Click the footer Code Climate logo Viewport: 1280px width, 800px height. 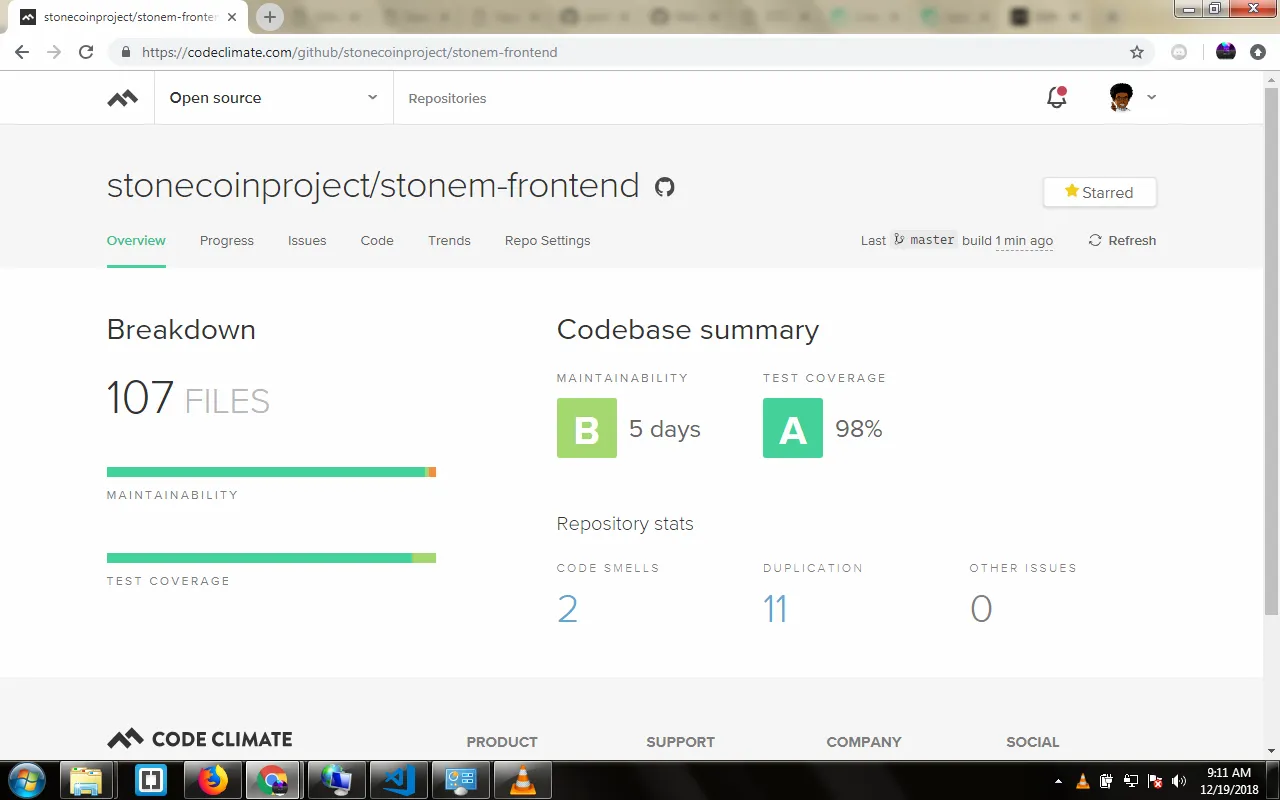200,739
